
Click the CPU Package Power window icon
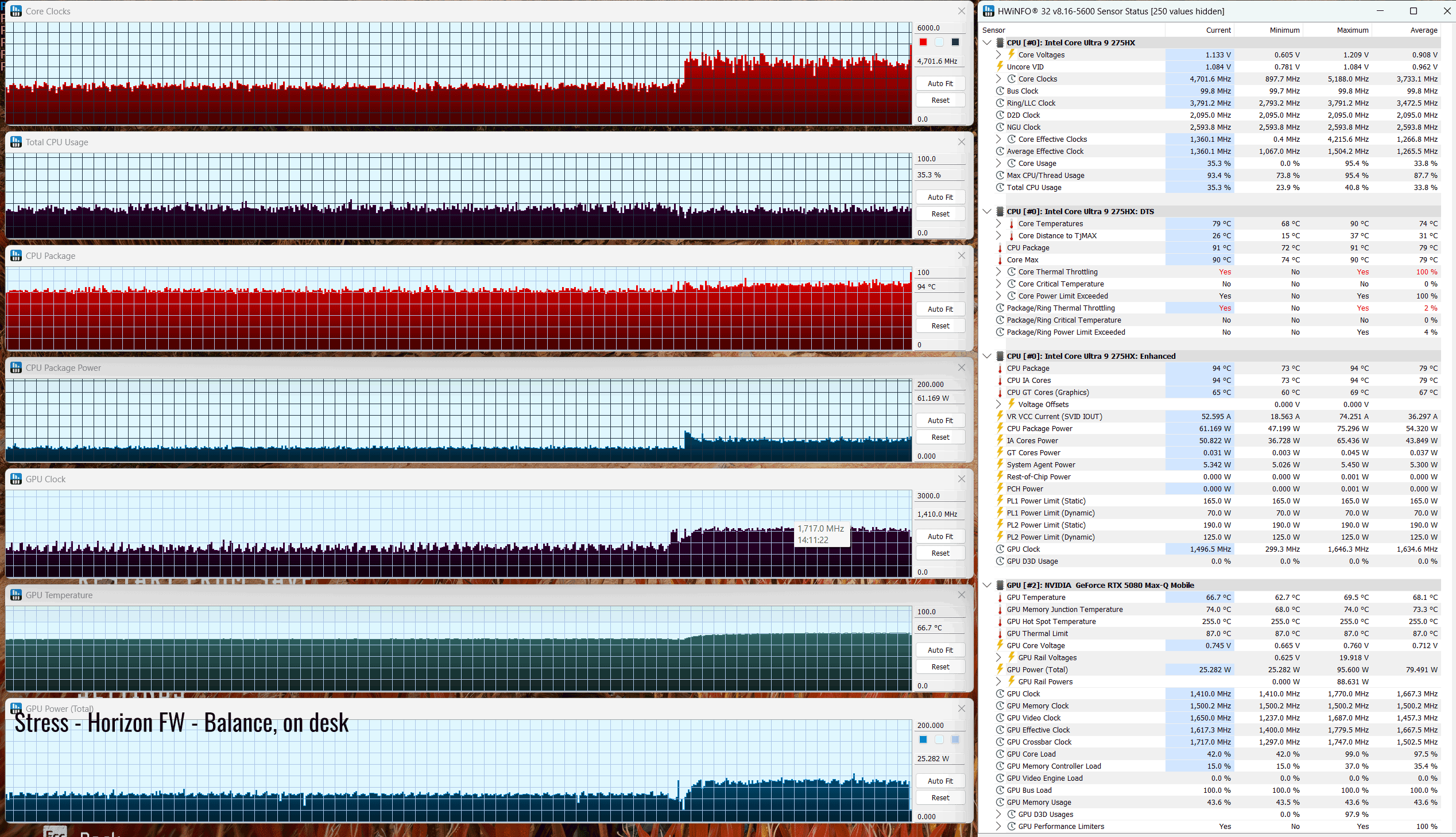coord(16,368)
